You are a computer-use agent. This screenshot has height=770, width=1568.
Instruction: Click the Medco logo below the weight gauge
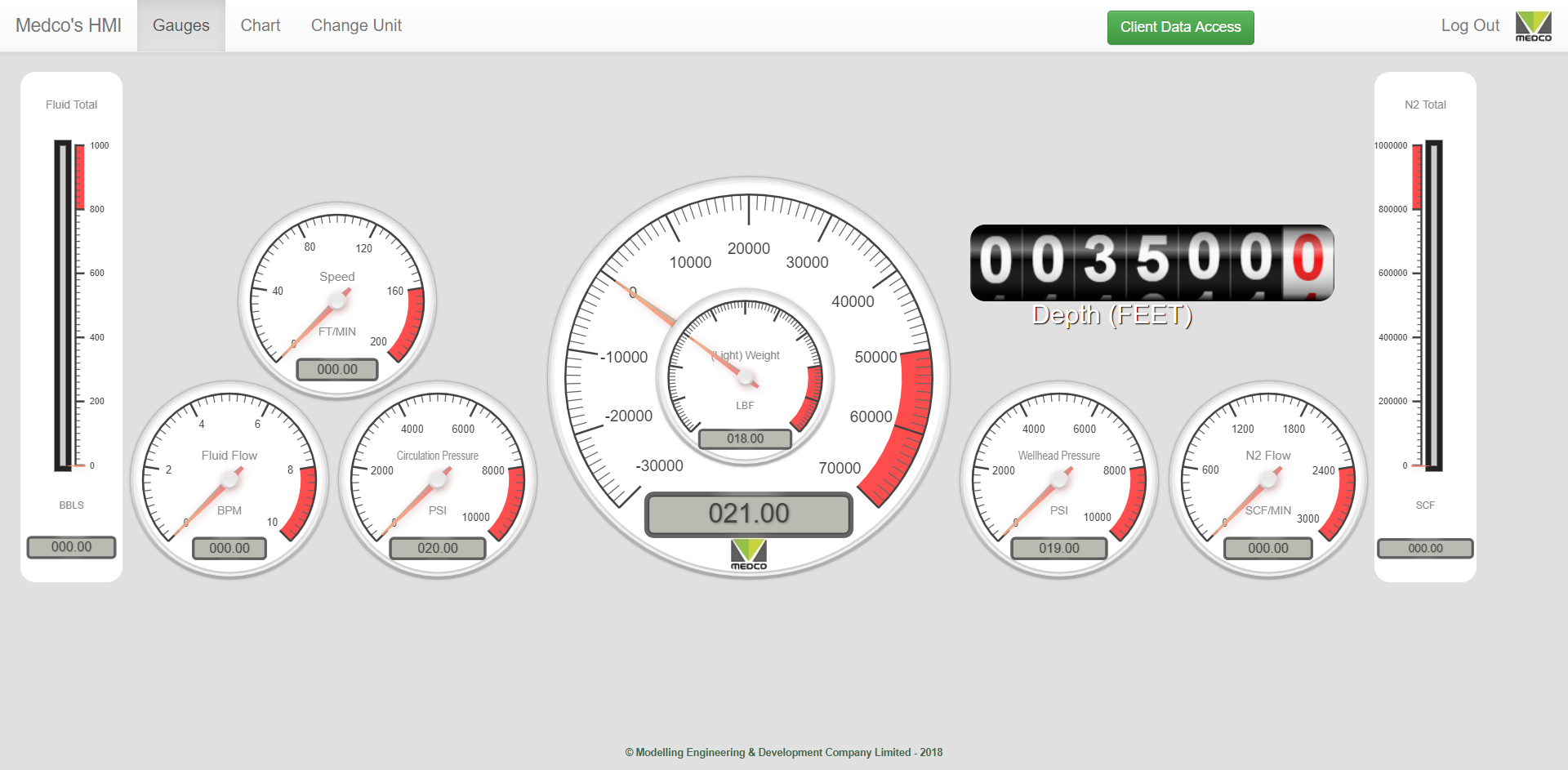tap(748, 554)
